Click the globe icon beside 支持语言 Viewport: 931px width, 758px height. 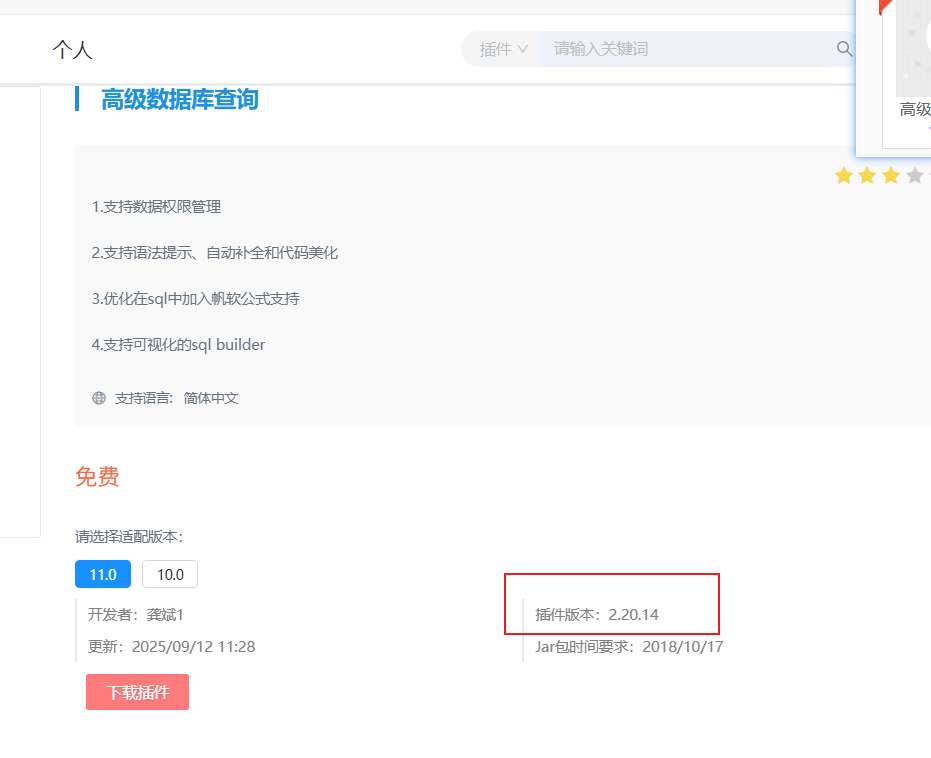click(x=99, y=398)
